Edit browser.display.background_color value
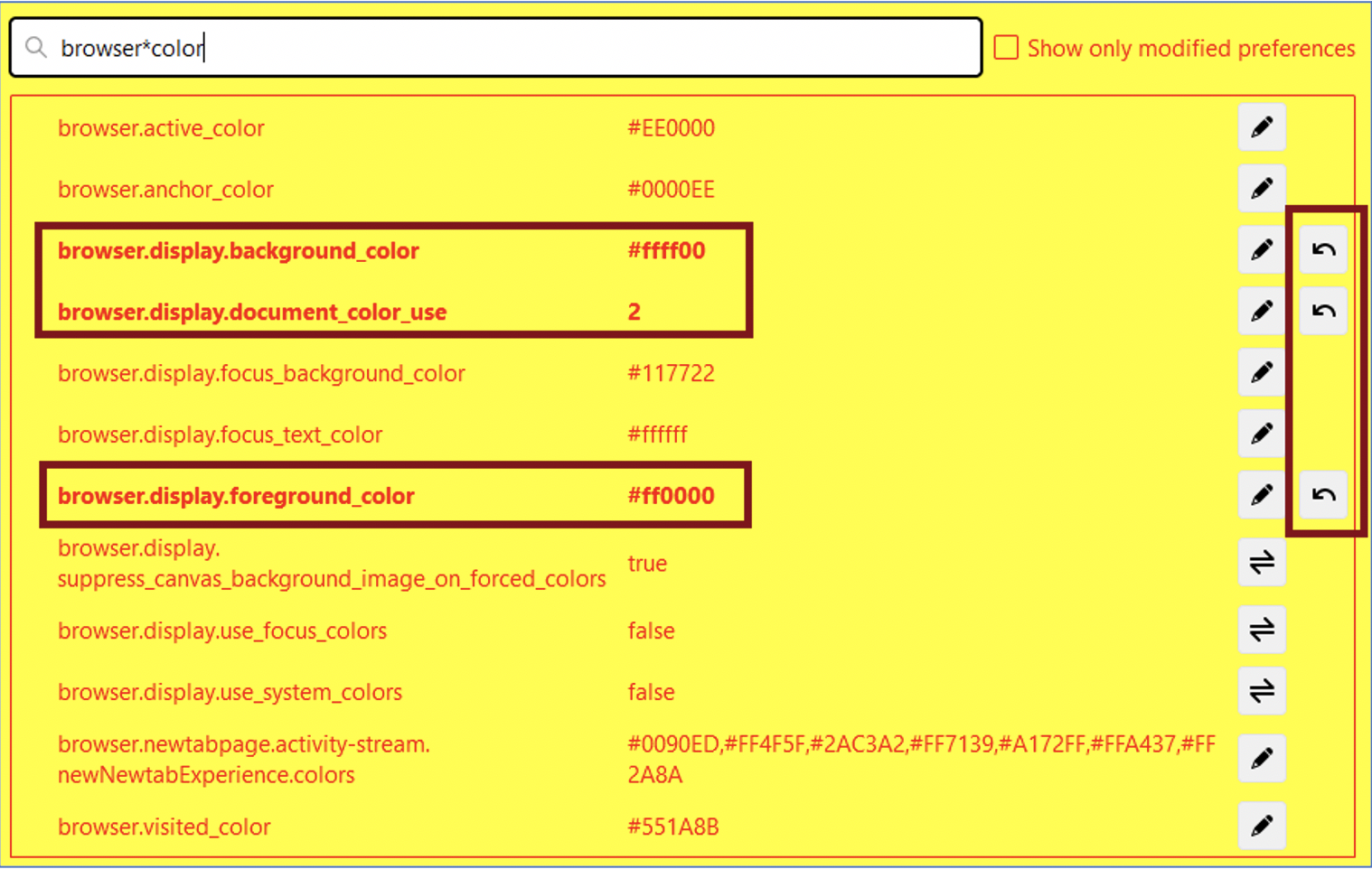 click(1262, 250)
